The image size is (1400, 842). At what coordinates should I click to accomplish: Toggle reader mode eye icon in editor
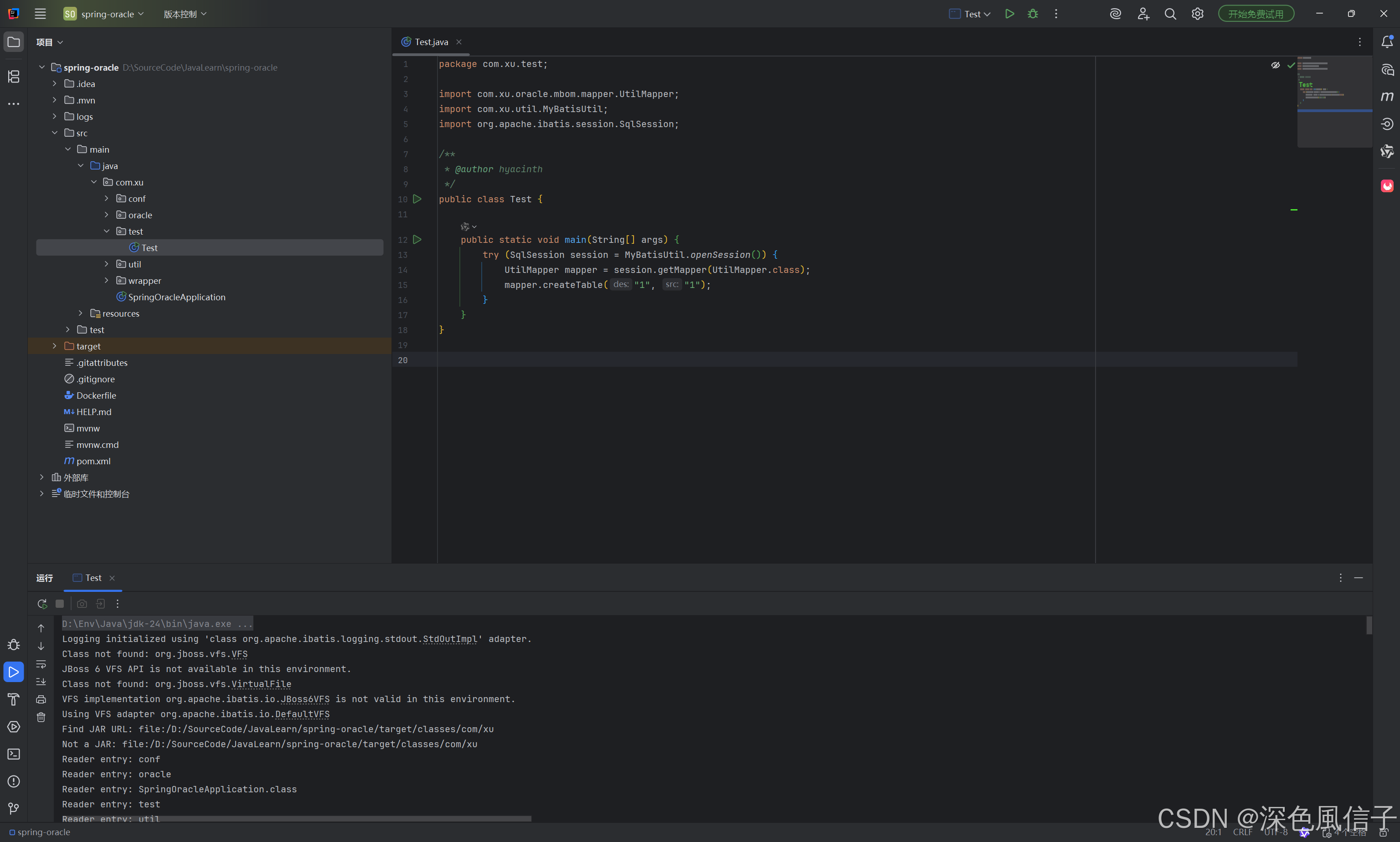point(1275,65)
